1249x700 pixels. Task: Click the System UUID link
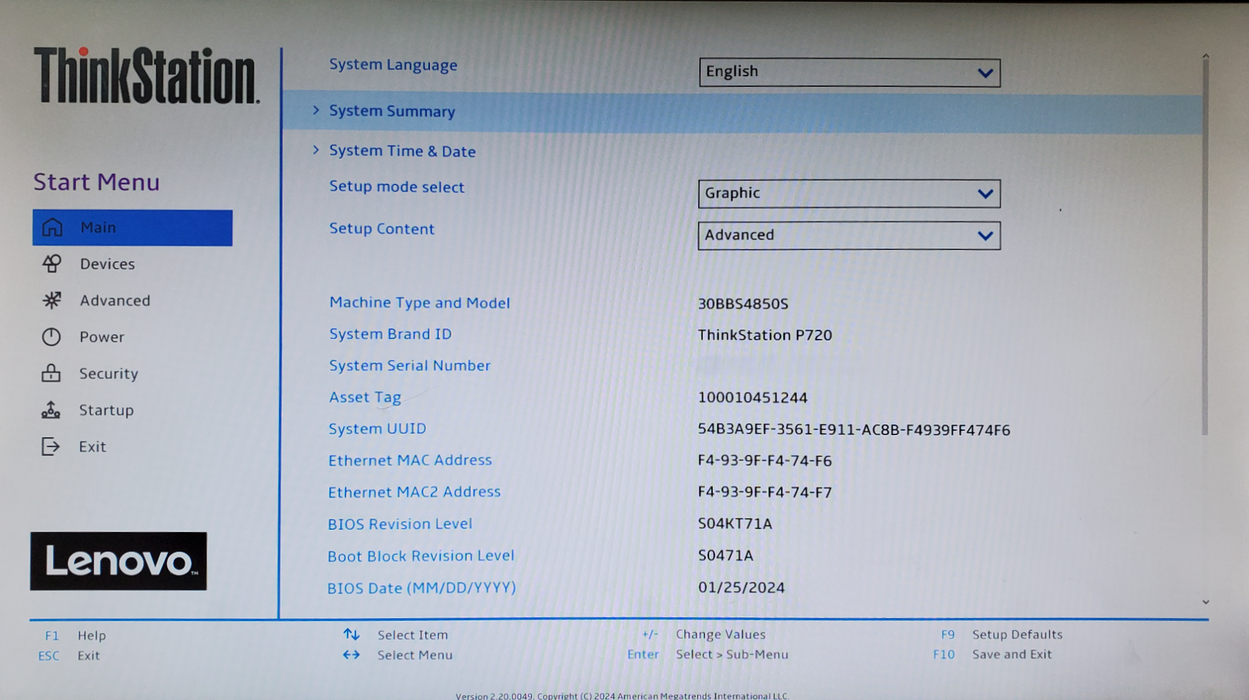[x=377, y=428]
